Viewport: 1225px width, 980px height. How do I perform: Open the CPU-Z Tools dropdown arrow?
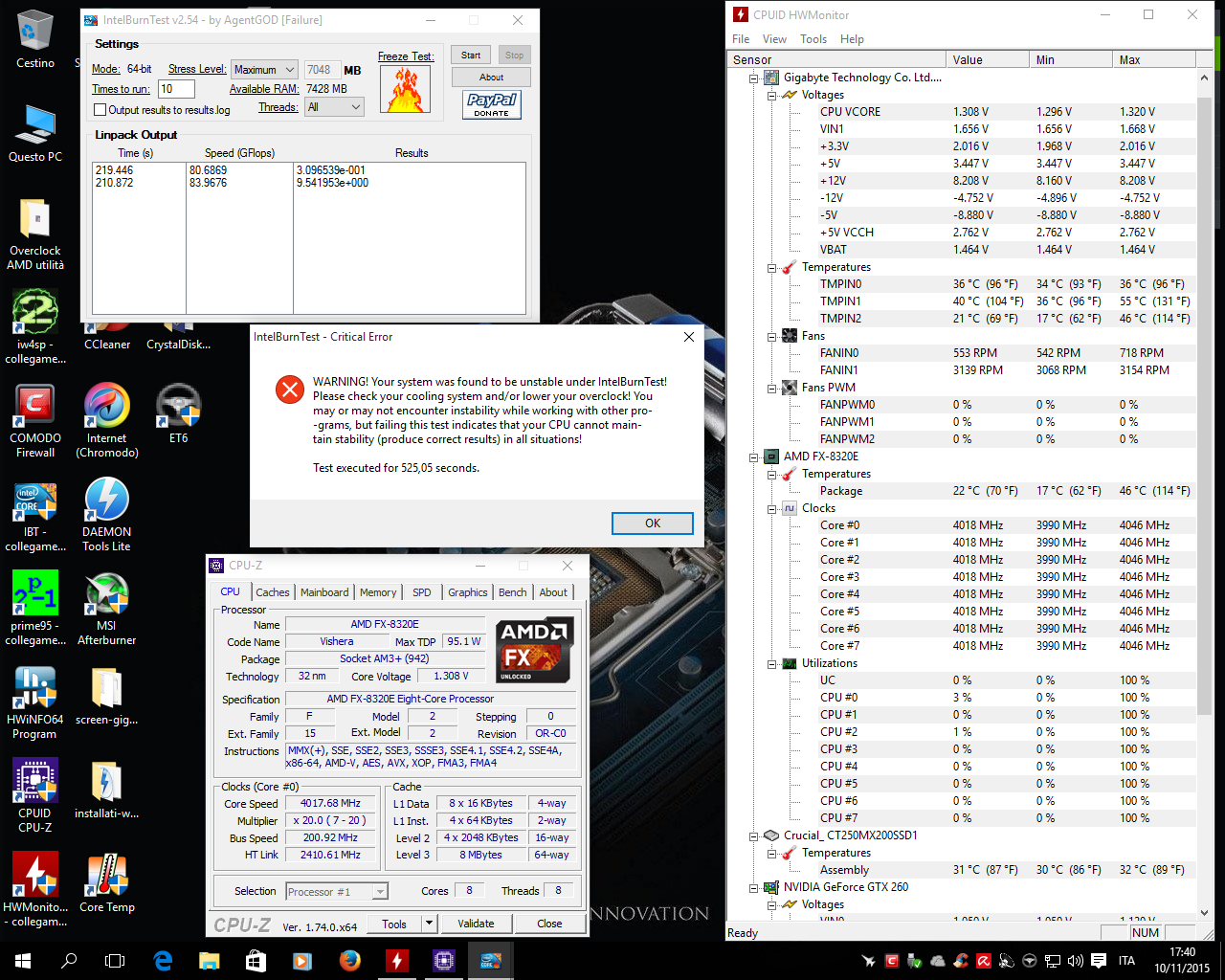tap(429, 924)
